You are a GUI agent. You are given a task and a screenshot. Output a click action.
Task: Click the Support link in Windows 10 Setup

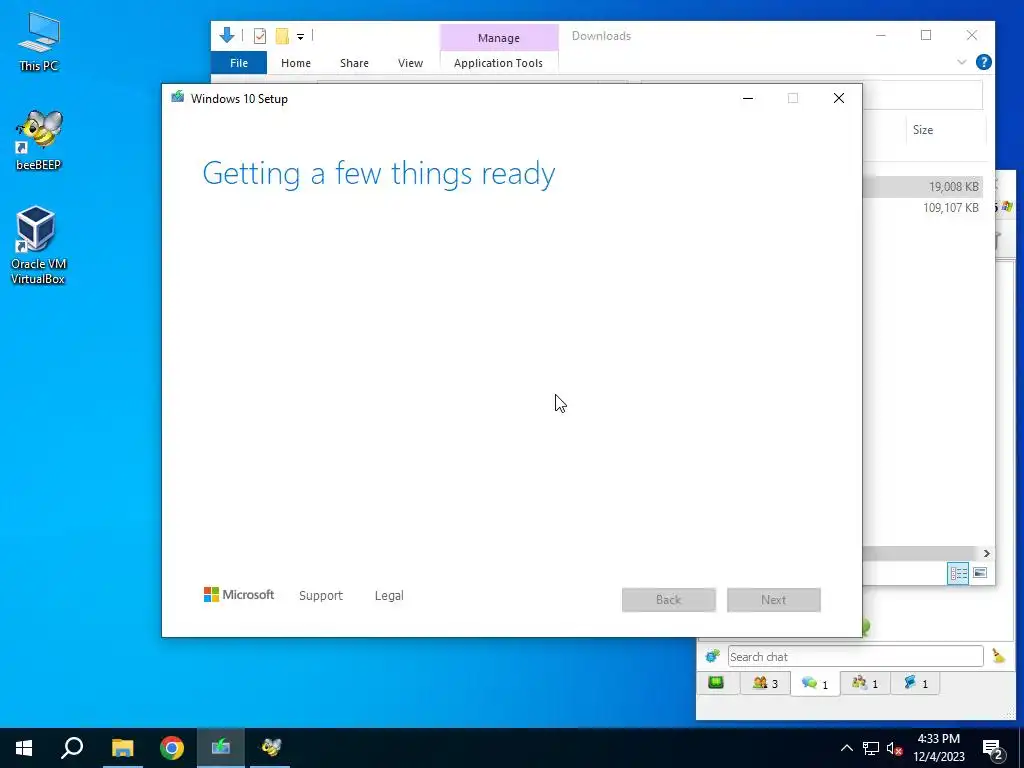[321, 596]
